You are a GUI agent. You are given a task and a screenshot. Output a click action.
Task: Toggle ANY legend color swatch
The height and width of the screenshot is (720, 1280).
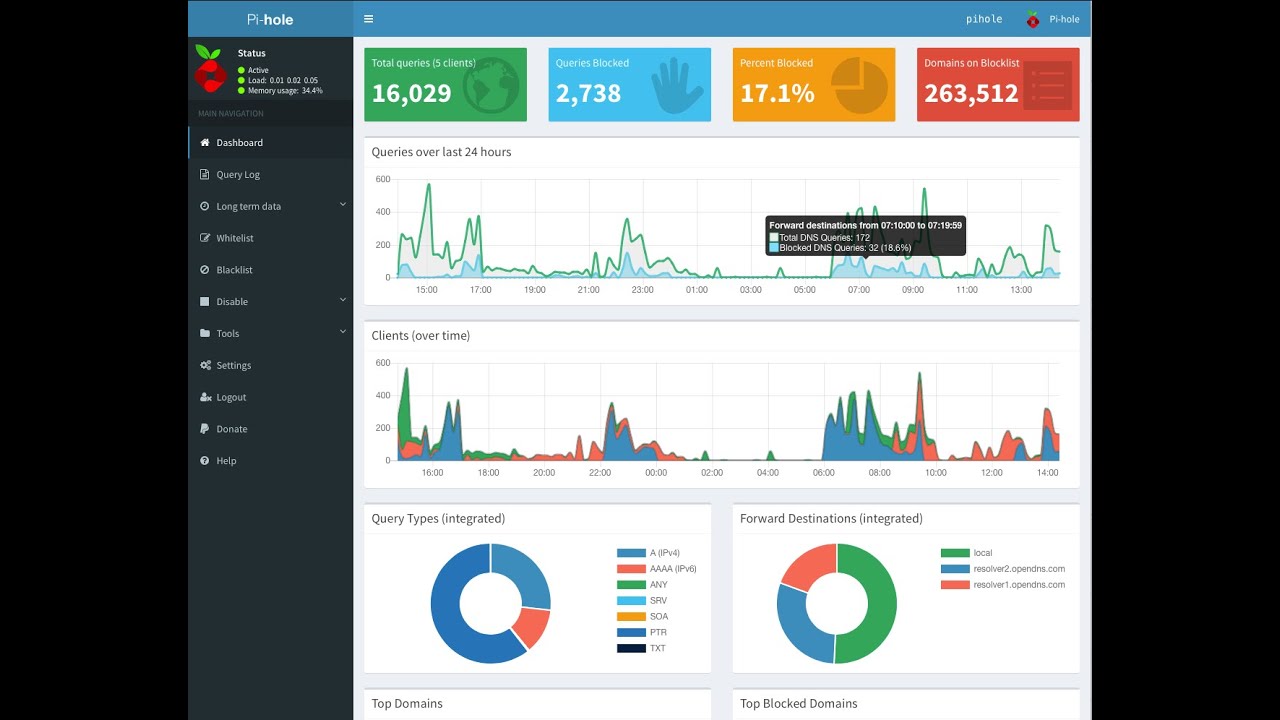click(631, 585)
